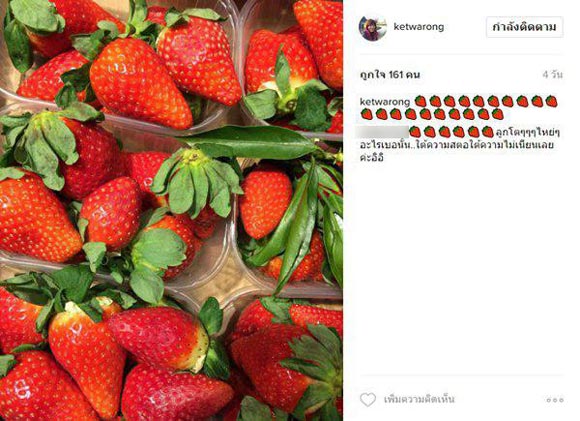Toggle the กำลังติดตาม following button

click(x=524, y=27)
